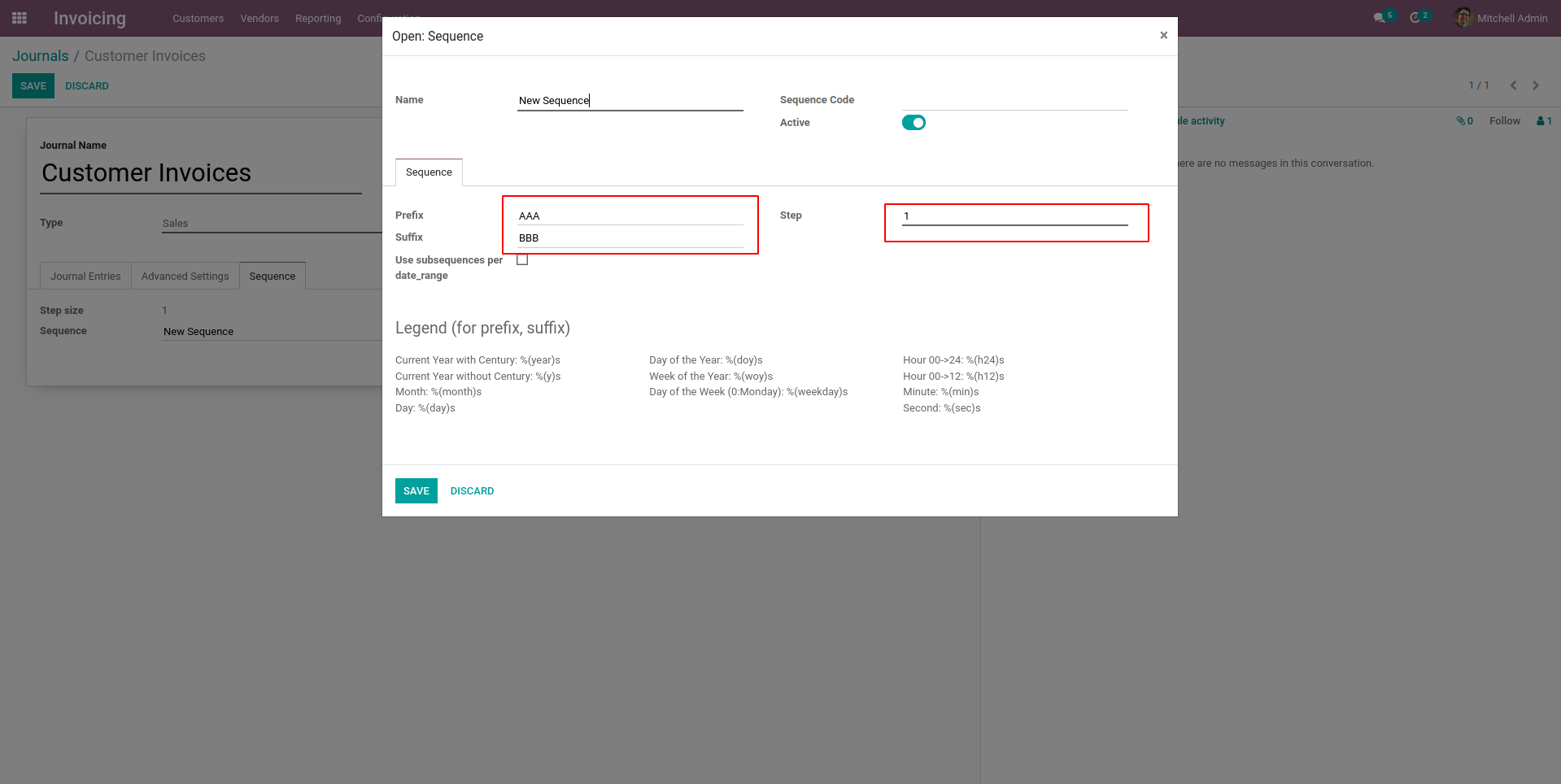Image resolution: width=1561 pixels, height=784 pixels.
Task: Click 'Day: %(day)s' legend text
Action: tap(425, 408)
